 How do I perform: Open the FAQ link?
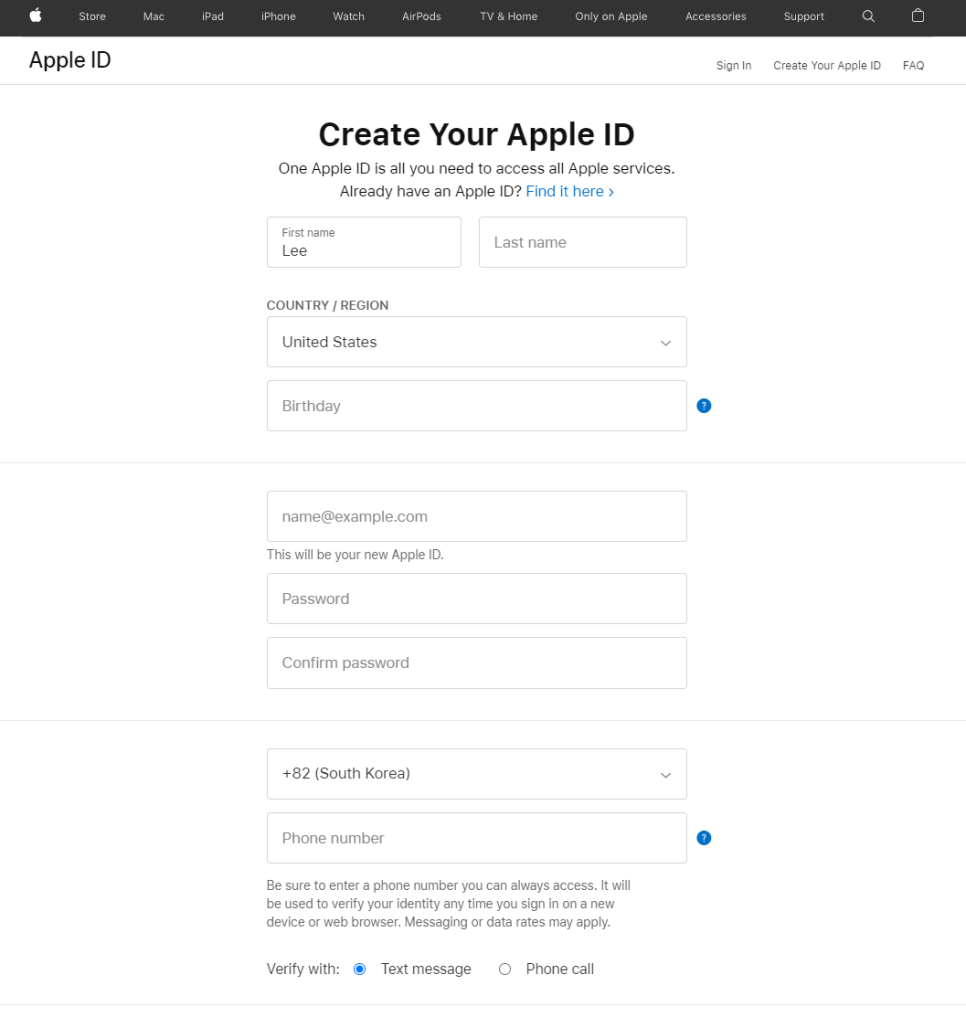click(913, 65)
